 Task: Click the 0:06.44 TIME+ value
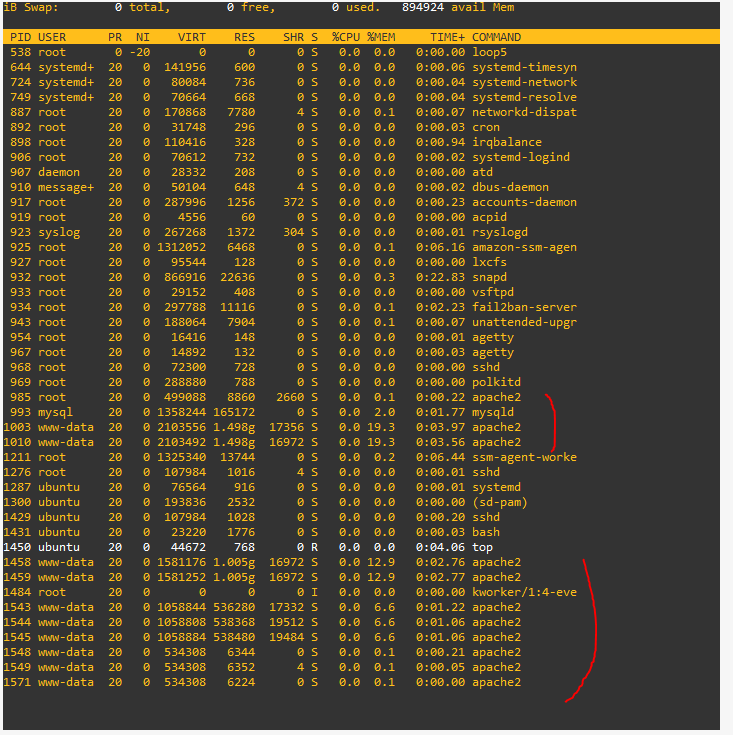point(441,457)
